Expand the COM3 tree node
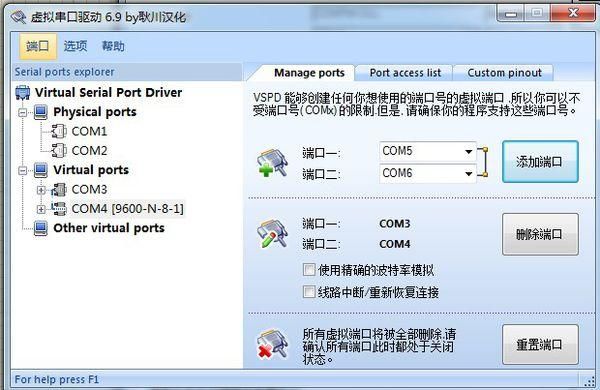Viewport: 600px width, 390px height. (x=41, y=190)
